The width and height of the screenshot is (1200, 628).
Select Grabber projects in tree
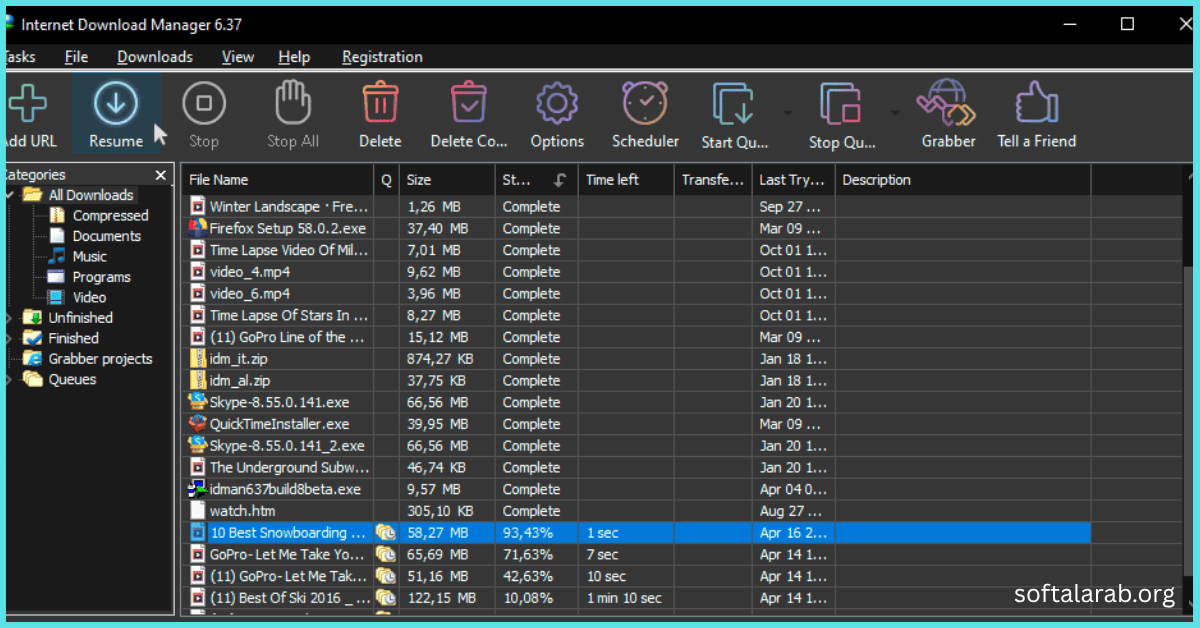(x=100, y=358)
